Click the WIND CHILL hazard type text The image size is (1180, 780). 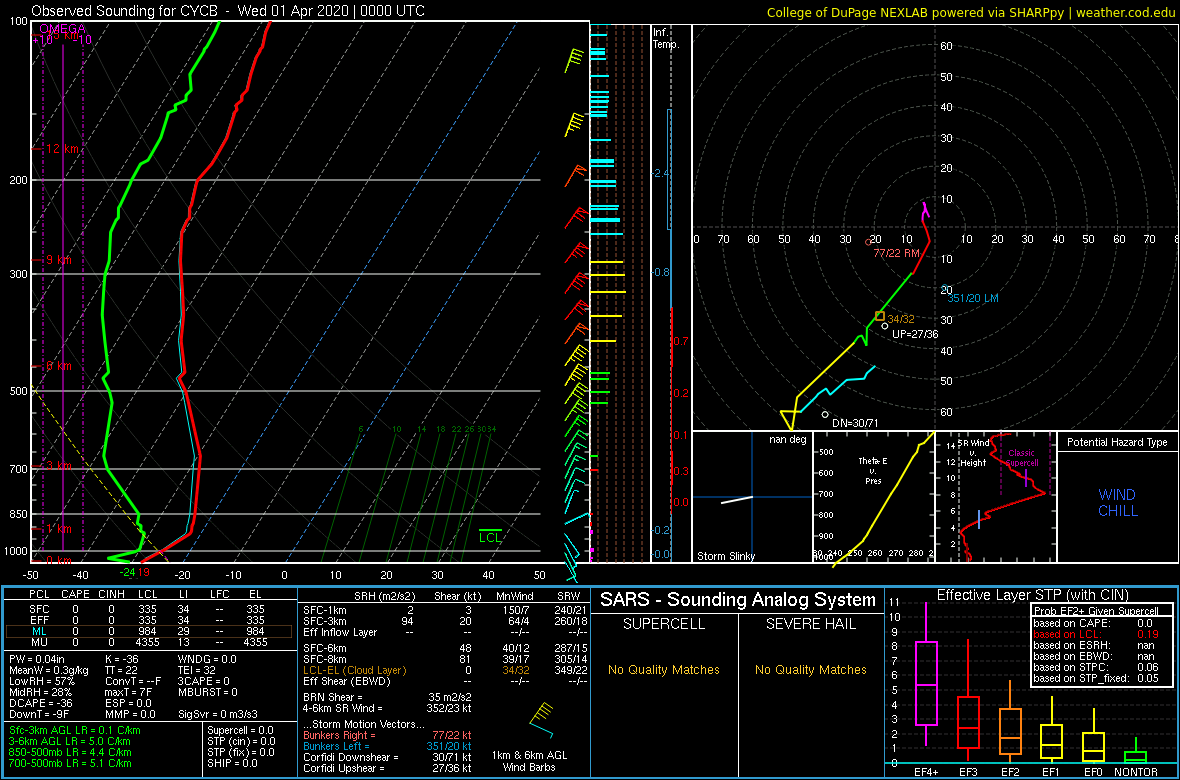point(1118,503)
